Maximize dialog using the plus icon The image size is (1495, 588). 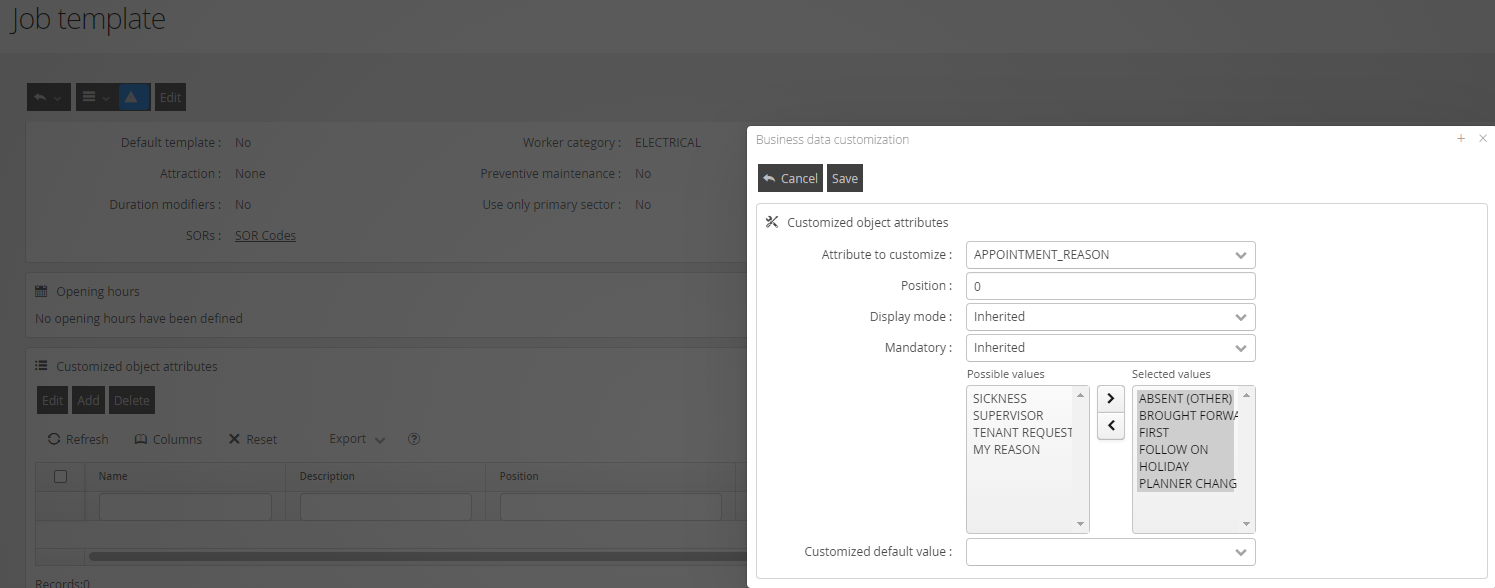(x=1461, y=139)
